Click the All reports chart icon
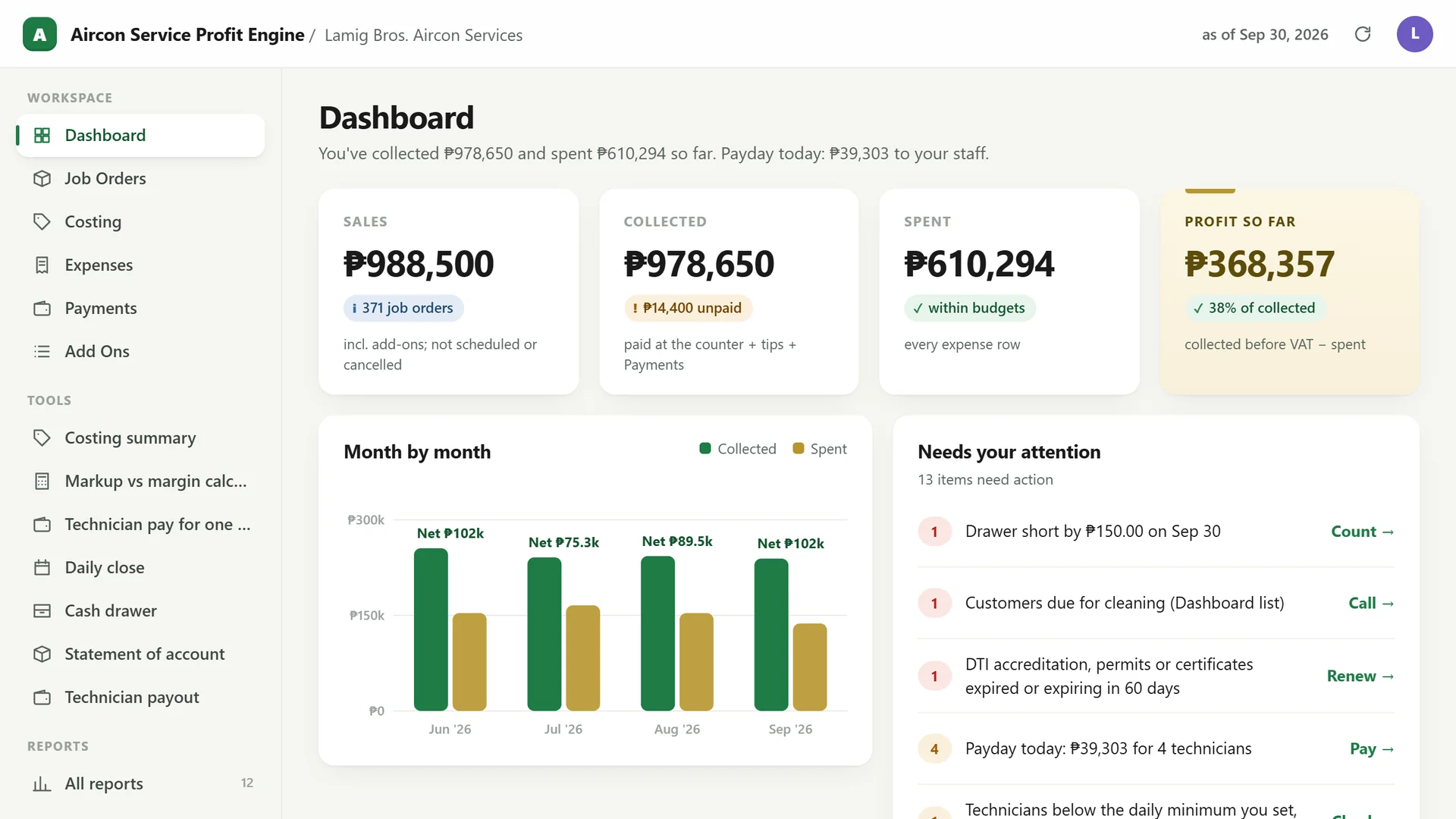Viewport: 1456px width, 819px height. [x=42, y=783]
